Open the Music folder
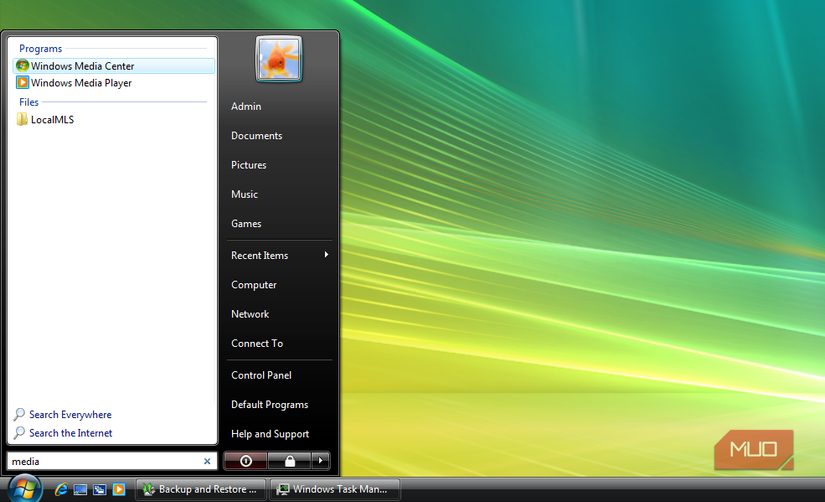The height and width of the screenshot is (502, 825). coord(244,194)
